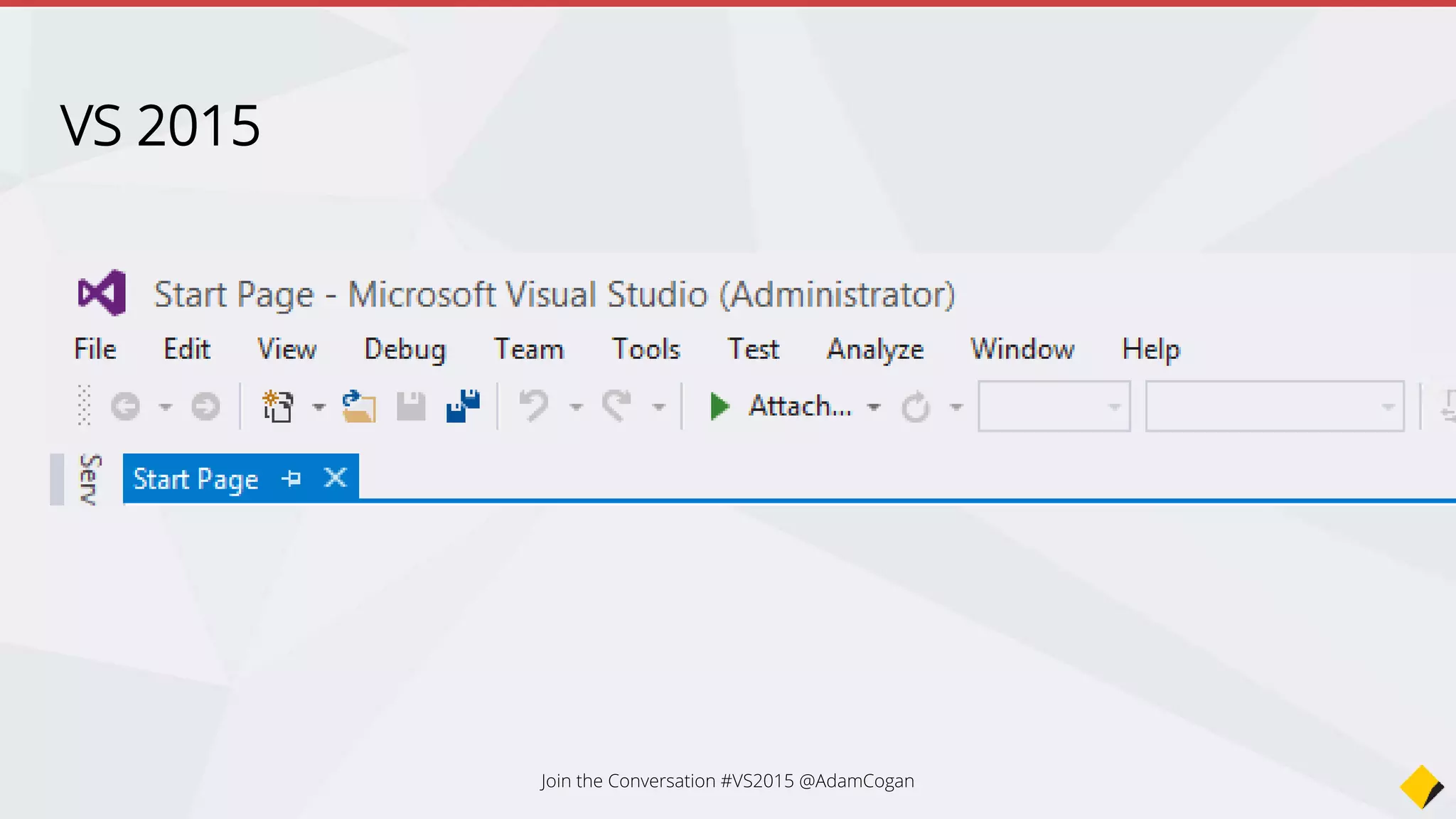This screenshot has width=1456, height=819.
Task: Open the Server Explorer side tab
Action: (89, 479)
